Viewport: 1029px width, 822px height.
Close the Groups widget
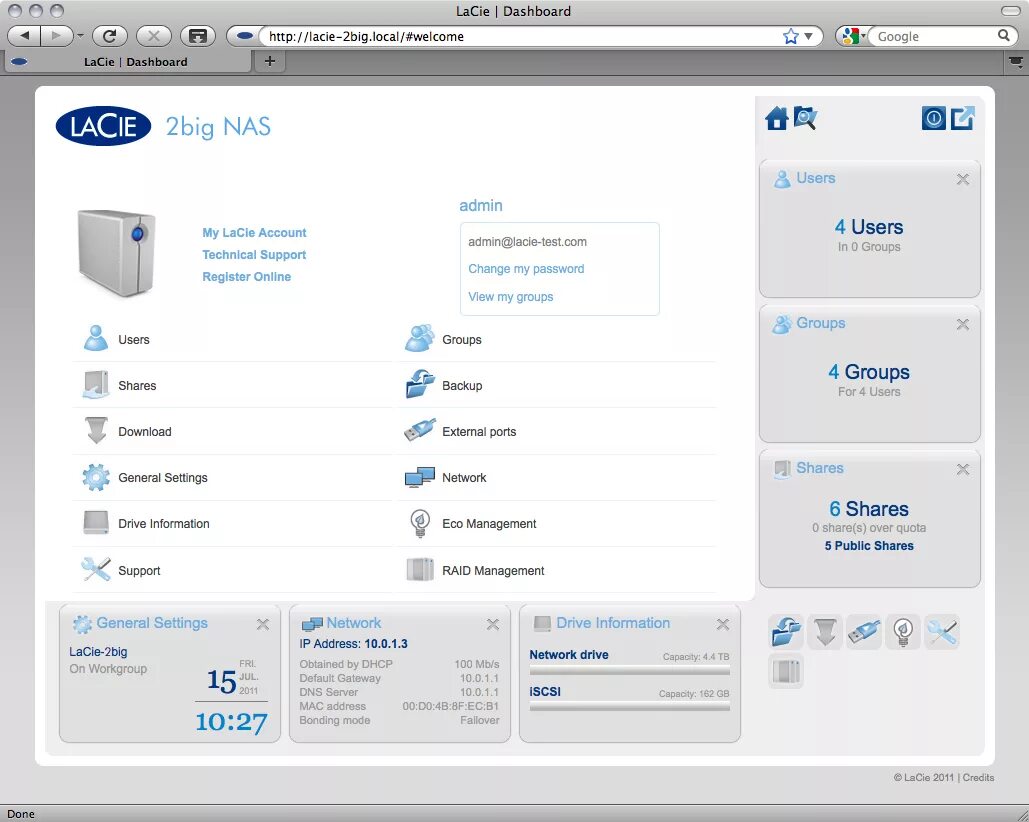(x=963, y=324)
